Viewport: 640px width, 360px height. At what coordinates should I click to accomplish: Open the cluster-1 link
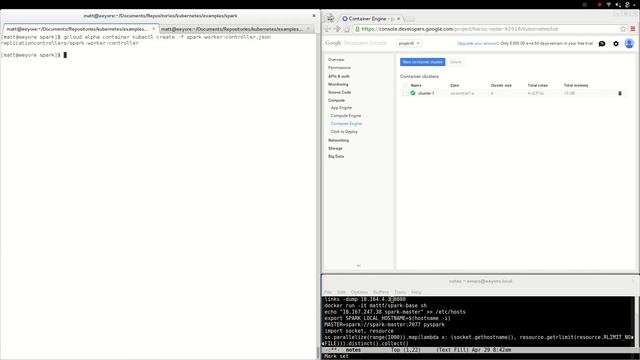click(426, 93)
